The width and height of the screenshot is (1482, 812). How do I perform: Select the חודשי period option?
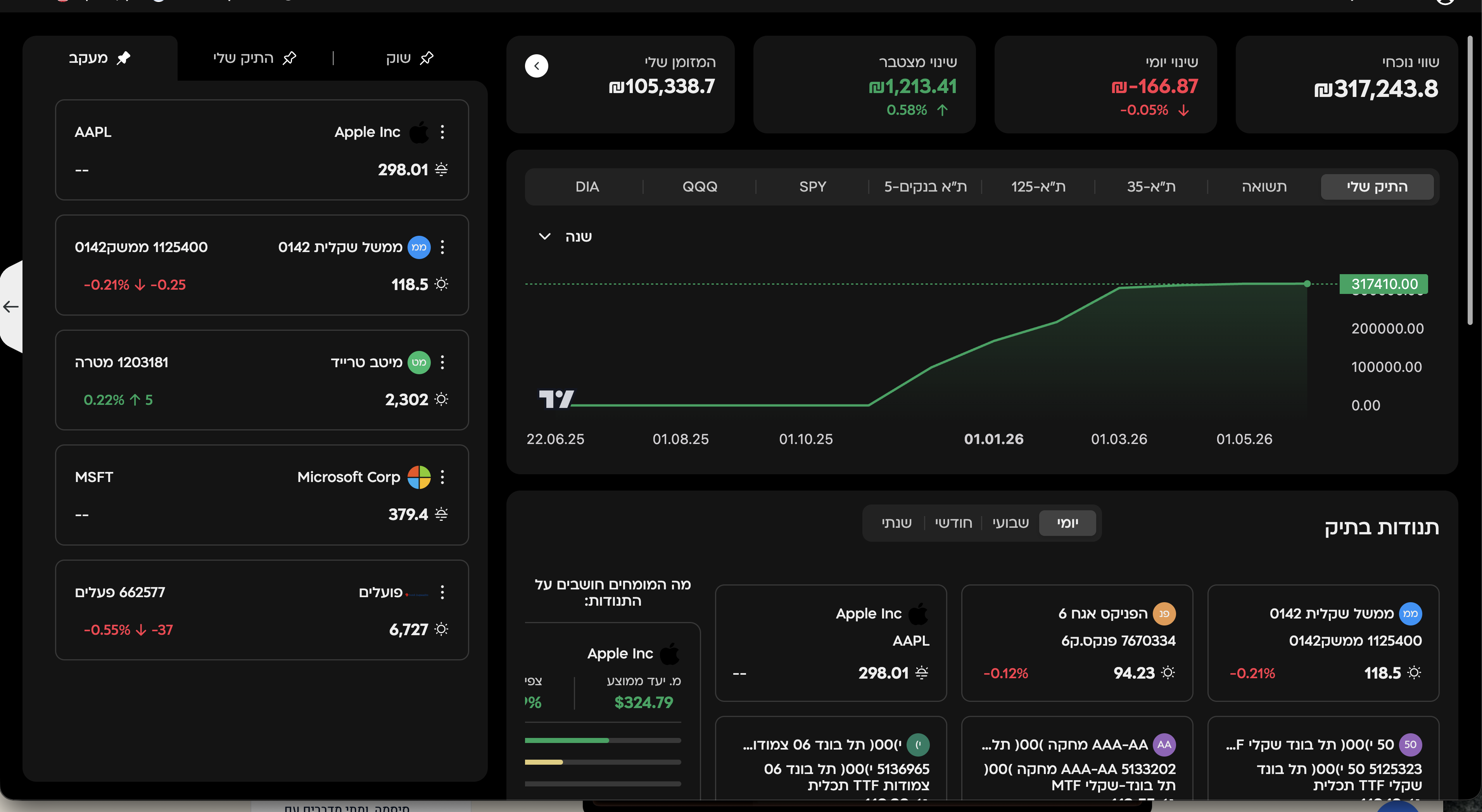point(953,523)
